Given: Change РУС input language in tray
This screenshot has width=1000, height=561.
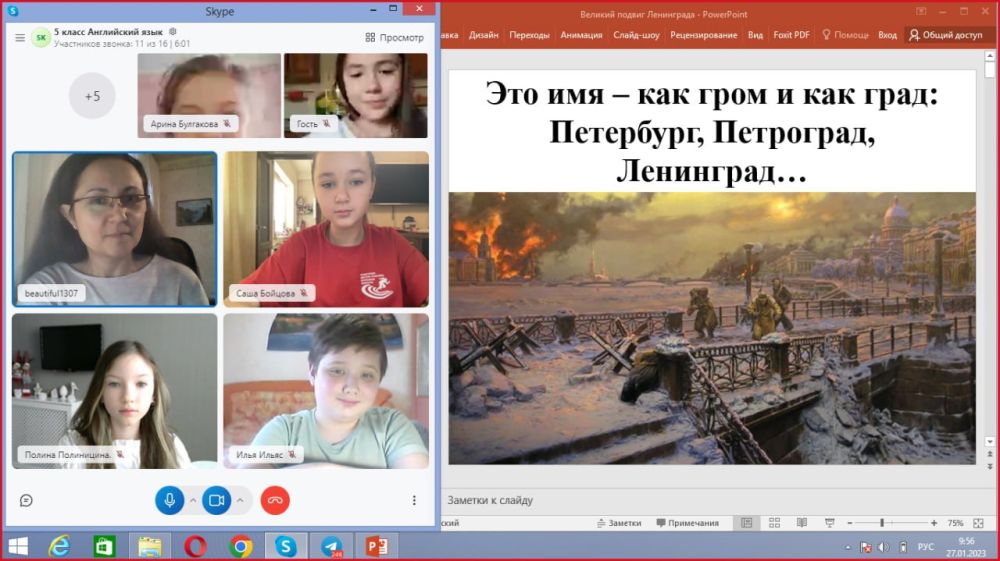Looking at the screenshot, I should pos(925,547).
